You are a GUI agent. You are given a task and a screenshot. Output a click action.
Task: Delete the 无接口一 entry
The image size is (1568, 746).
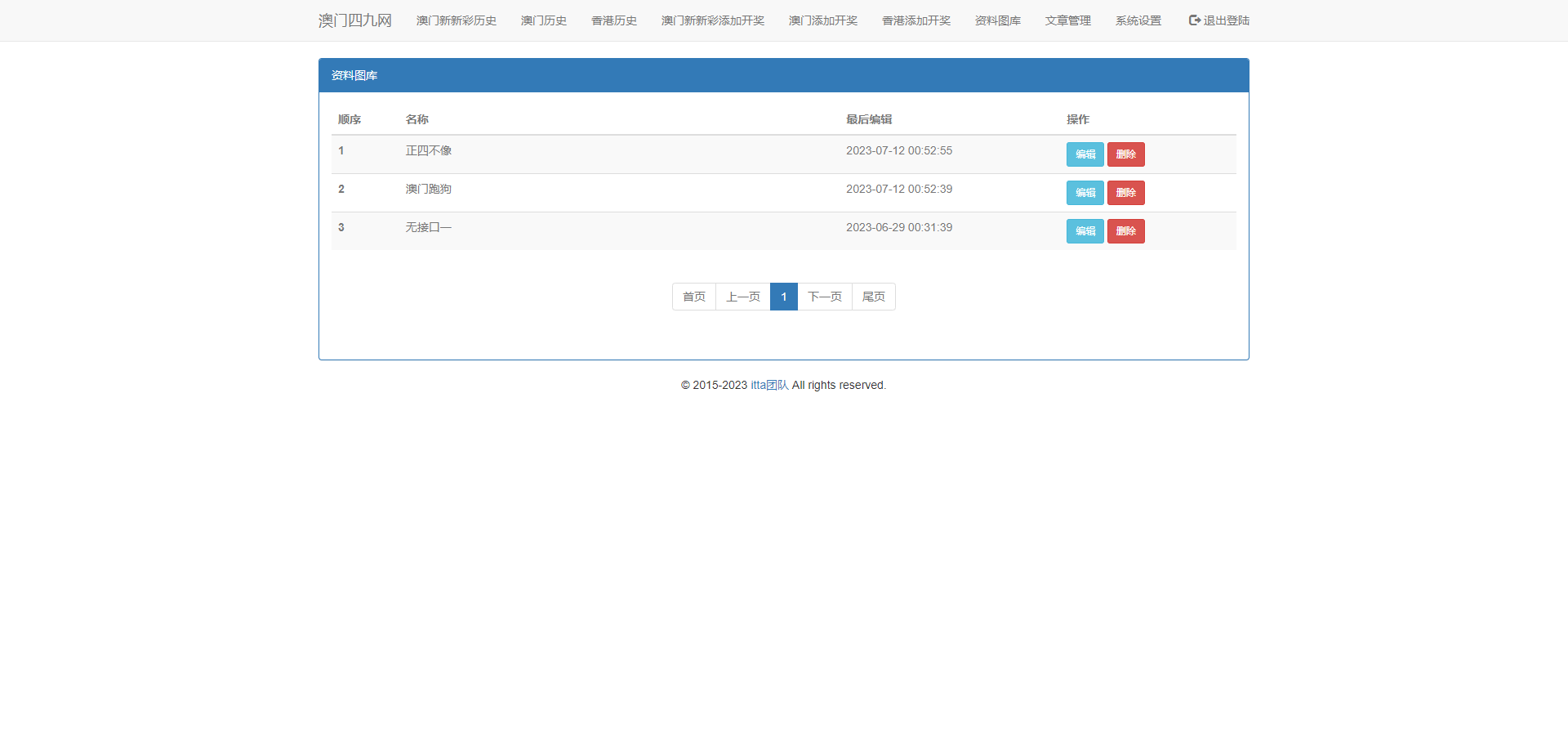coord(1125,231)
